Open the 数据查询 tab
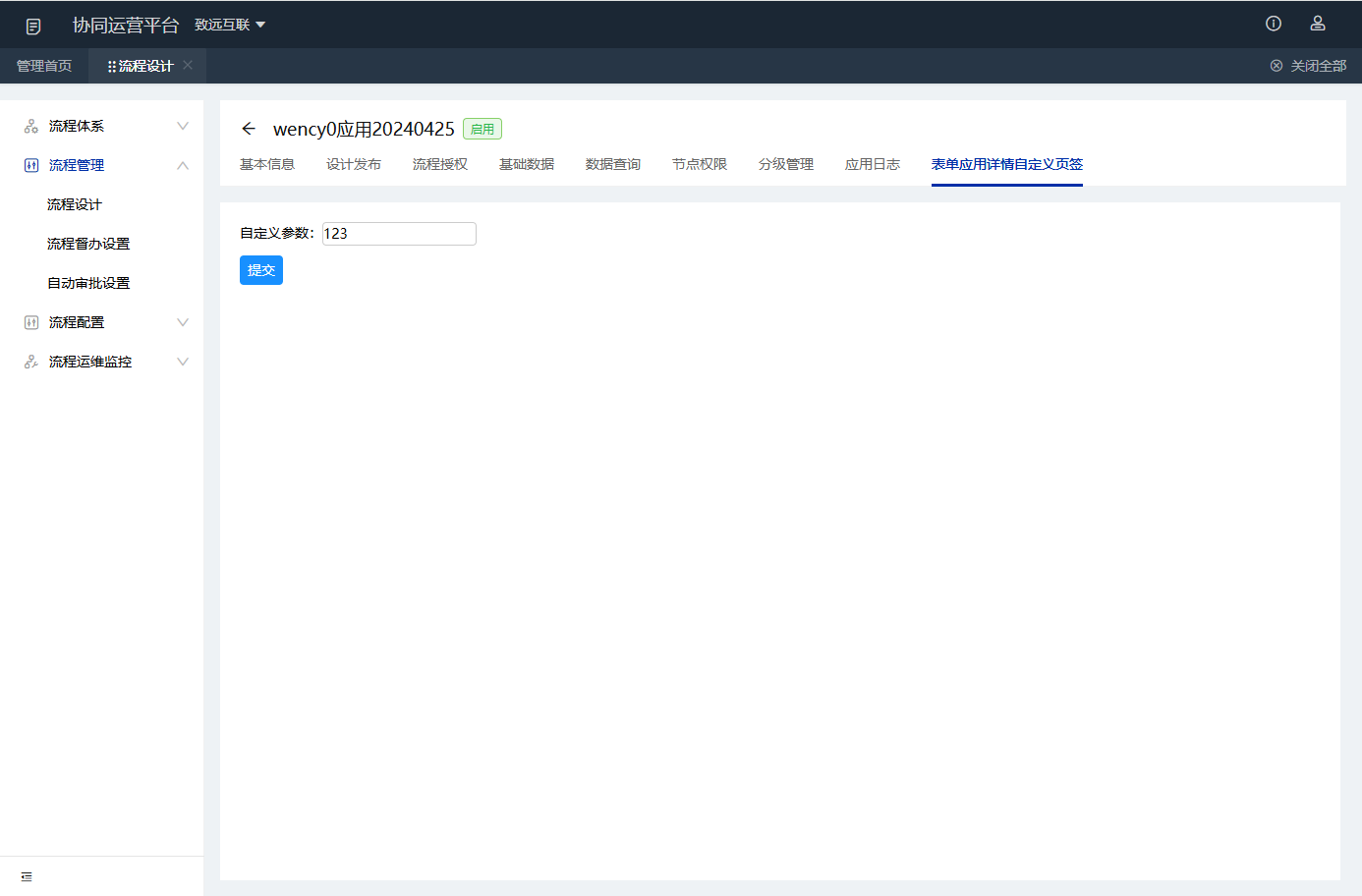 [x=611, y=164]
